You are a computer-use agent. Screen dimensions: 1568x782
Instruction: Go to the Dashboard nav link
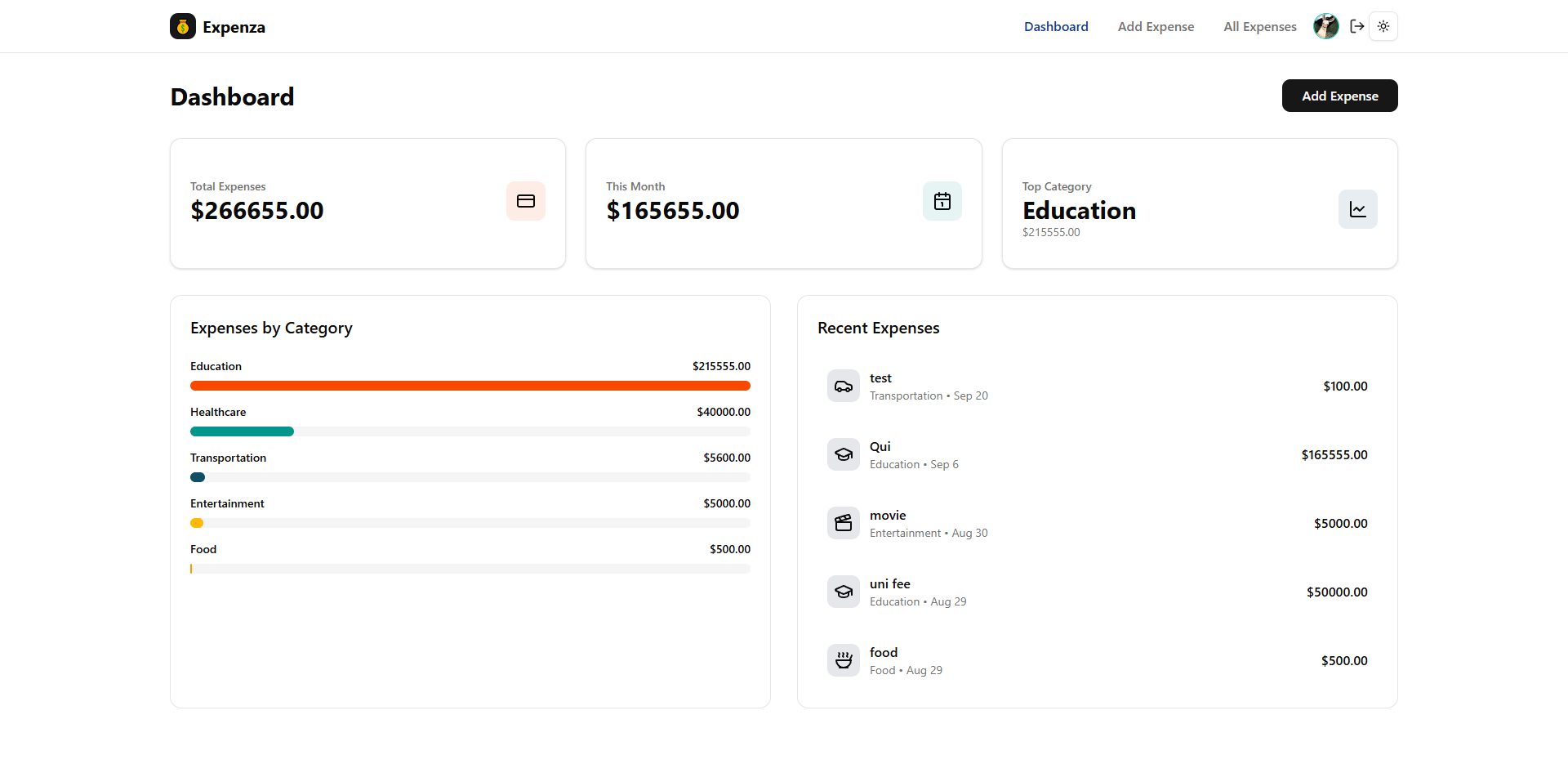(1056, 26)
